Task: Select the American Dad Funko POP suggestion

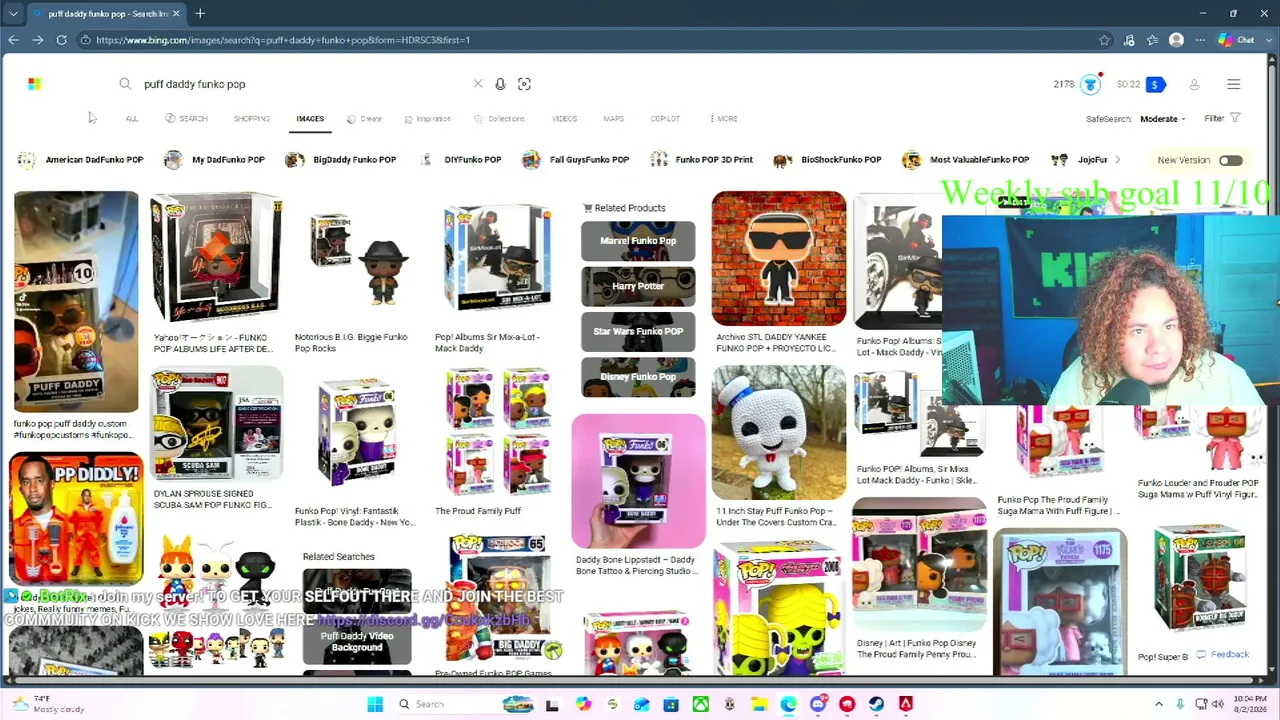Action: [x=80, y=160]
